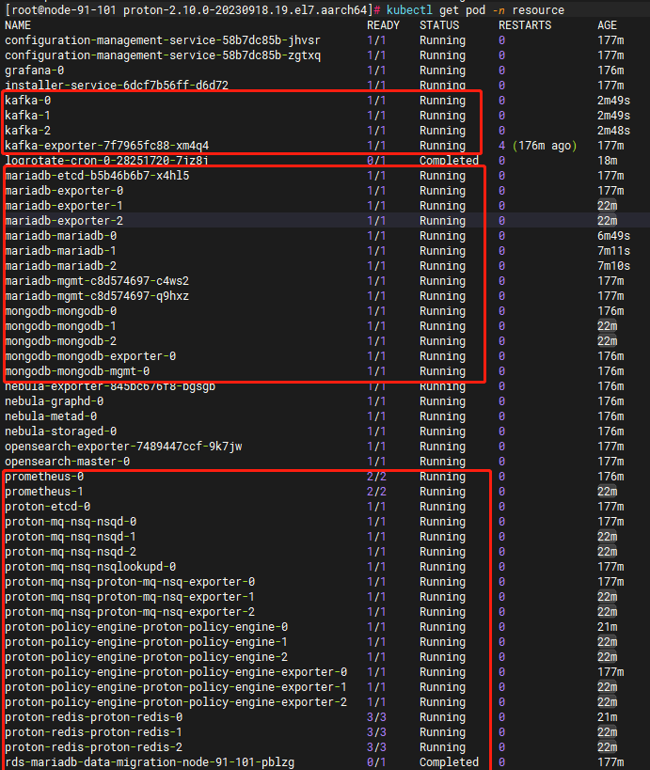Select the highlighted mariadb-exporter-2 row name

tap(64, 220)
